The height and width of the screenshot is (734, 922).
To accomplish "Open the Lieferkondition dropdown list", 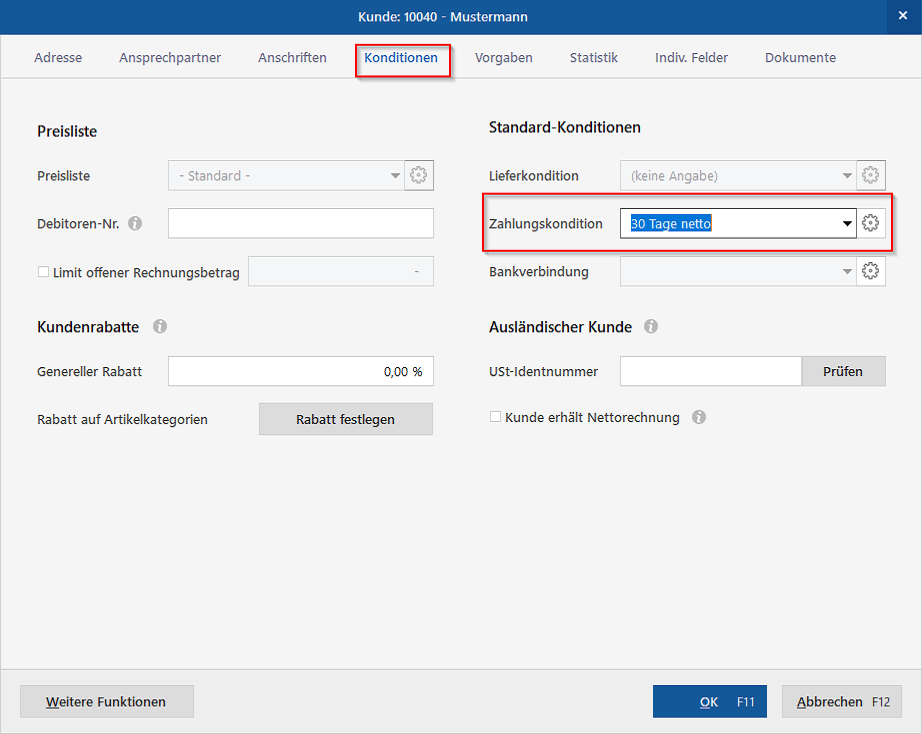I will coord(847,177).
